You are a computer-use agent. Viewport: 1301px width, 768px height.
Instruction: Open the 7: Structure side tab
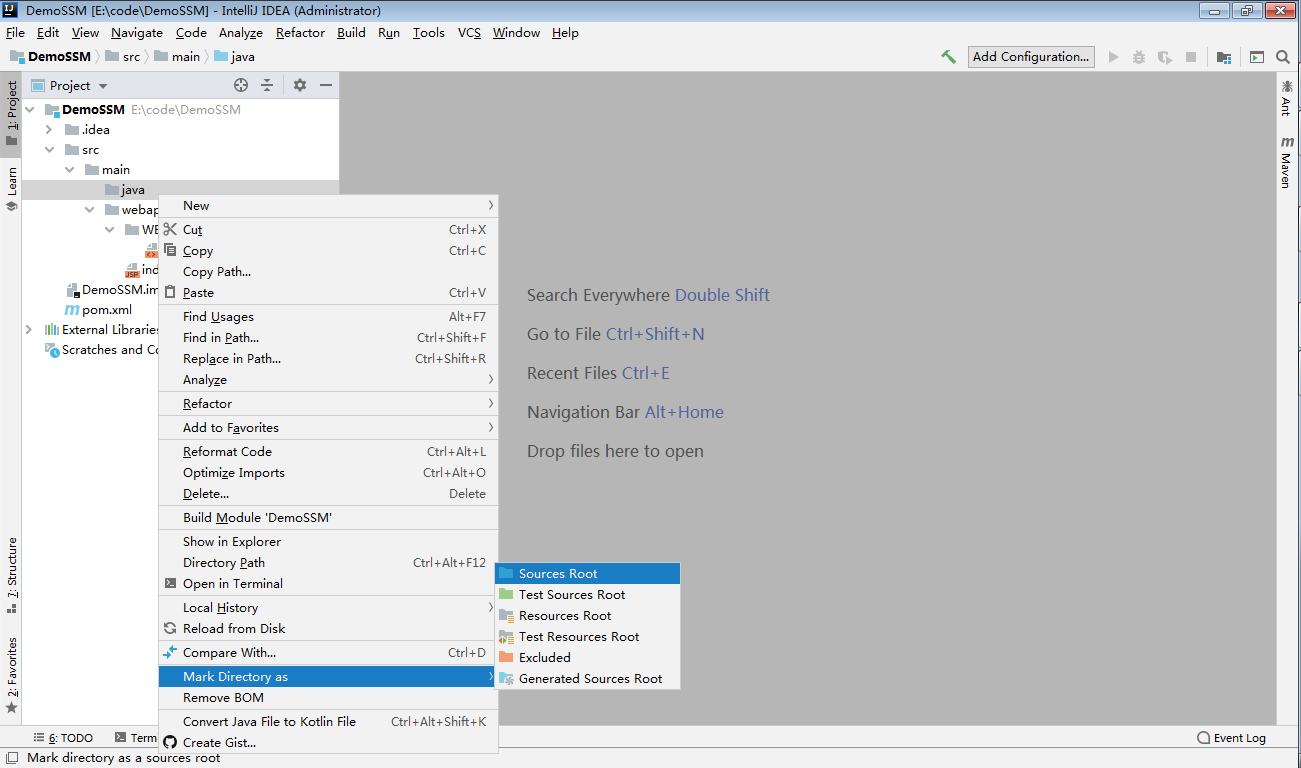[x=12, y=574]
